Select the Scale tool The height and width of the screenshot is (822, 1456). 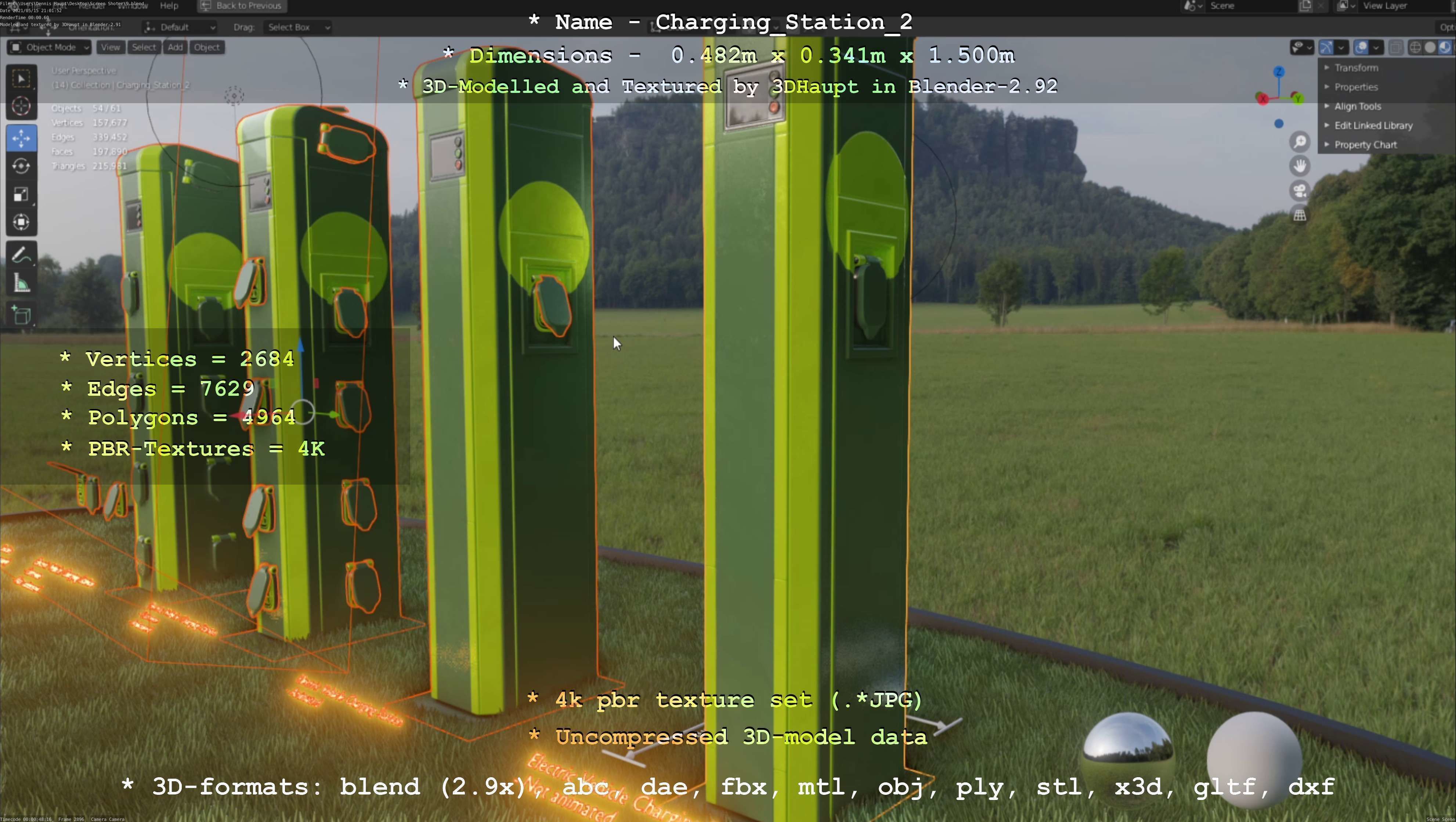pyautogui.click(x=21, y=194)
